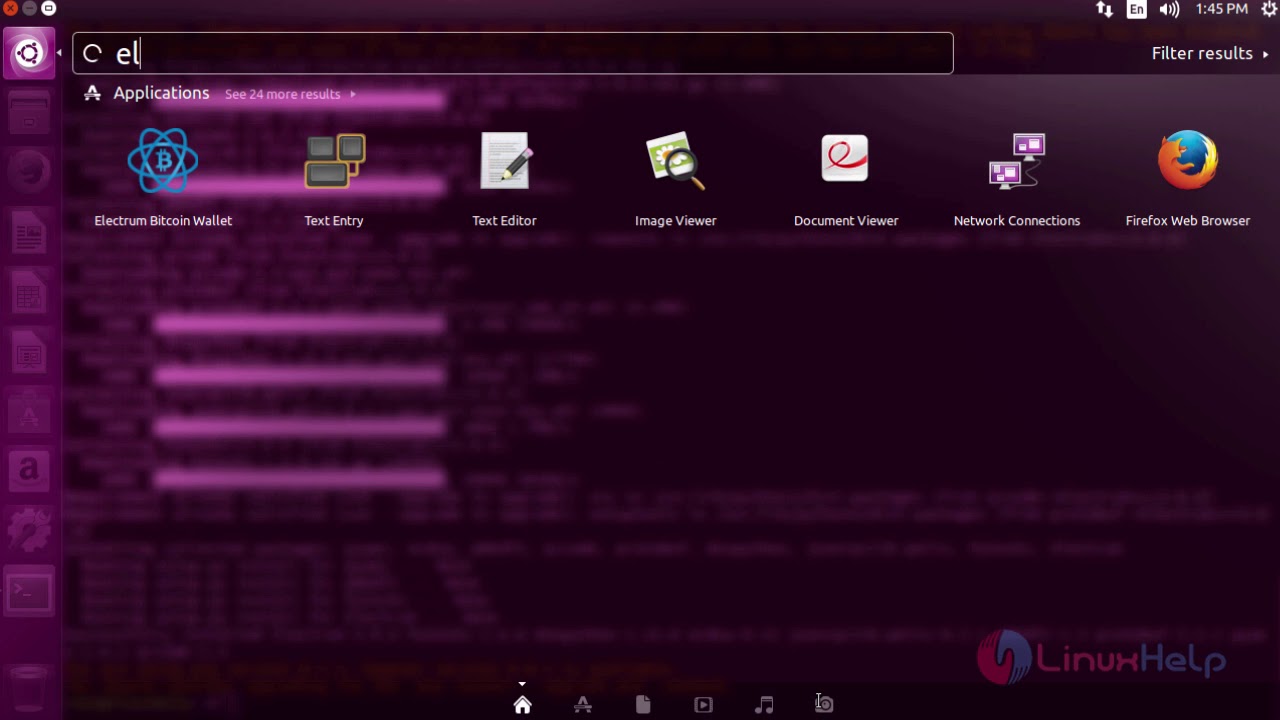Switch to the Music lens icon
The width and height of the screenshot is (1280, 720).
pos(764,705)
